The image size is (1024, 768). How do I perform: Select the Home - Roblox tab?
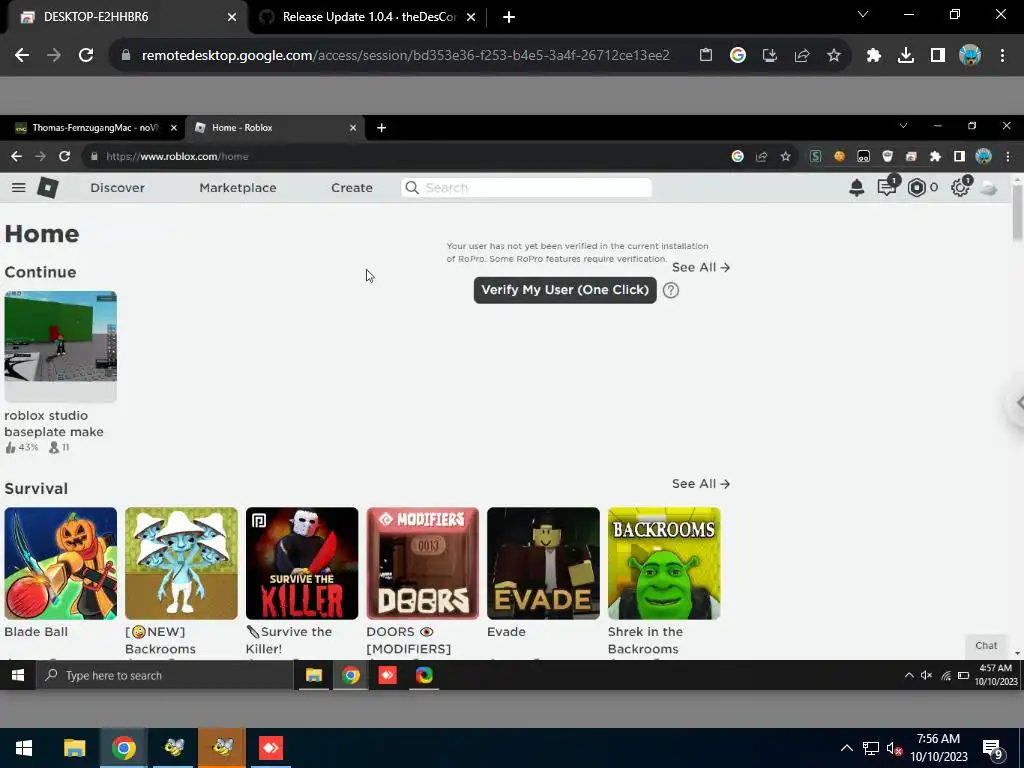[274, 127]
